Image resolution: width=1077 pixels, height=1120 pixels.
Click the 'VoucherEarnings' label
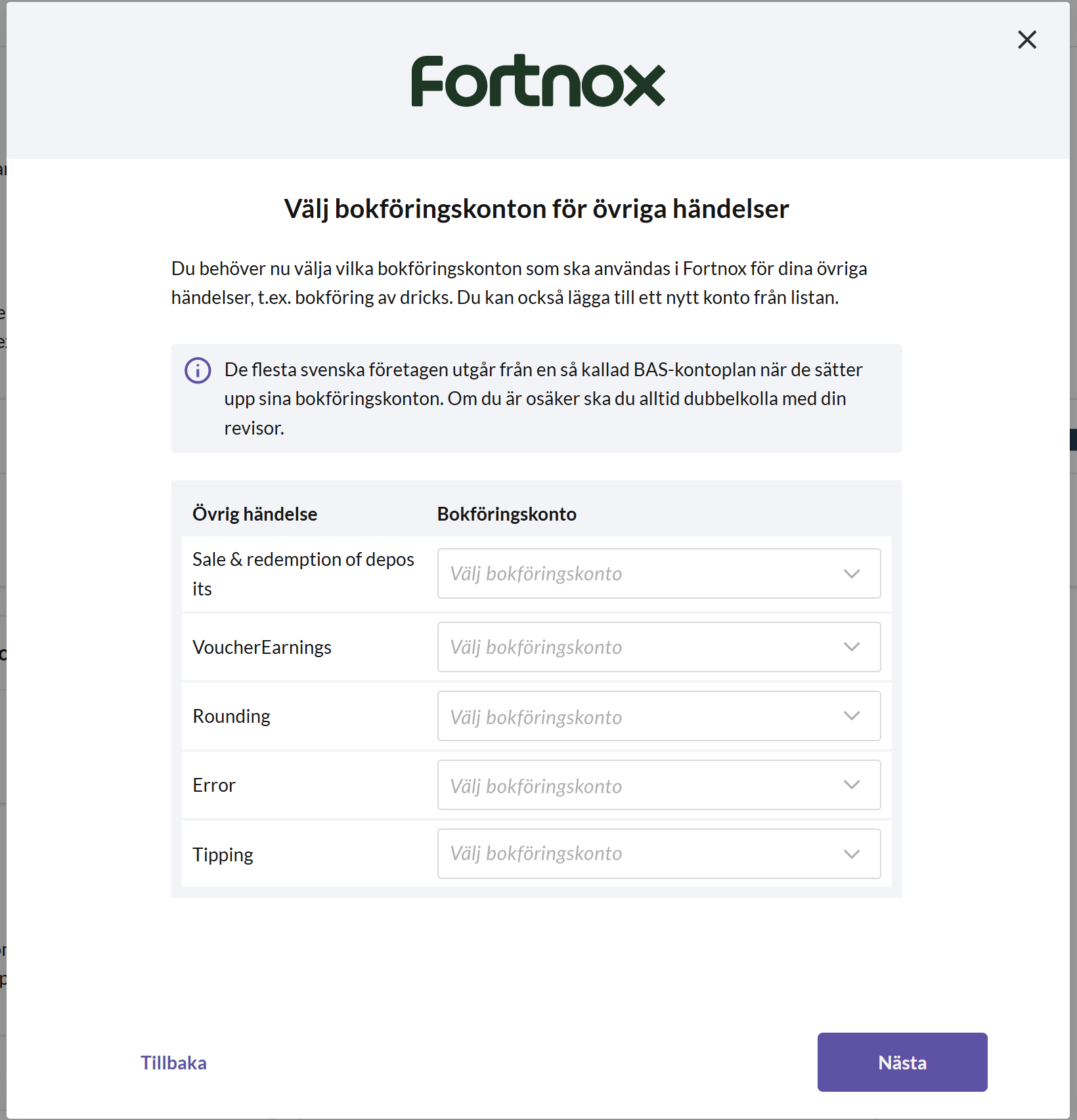262,647
